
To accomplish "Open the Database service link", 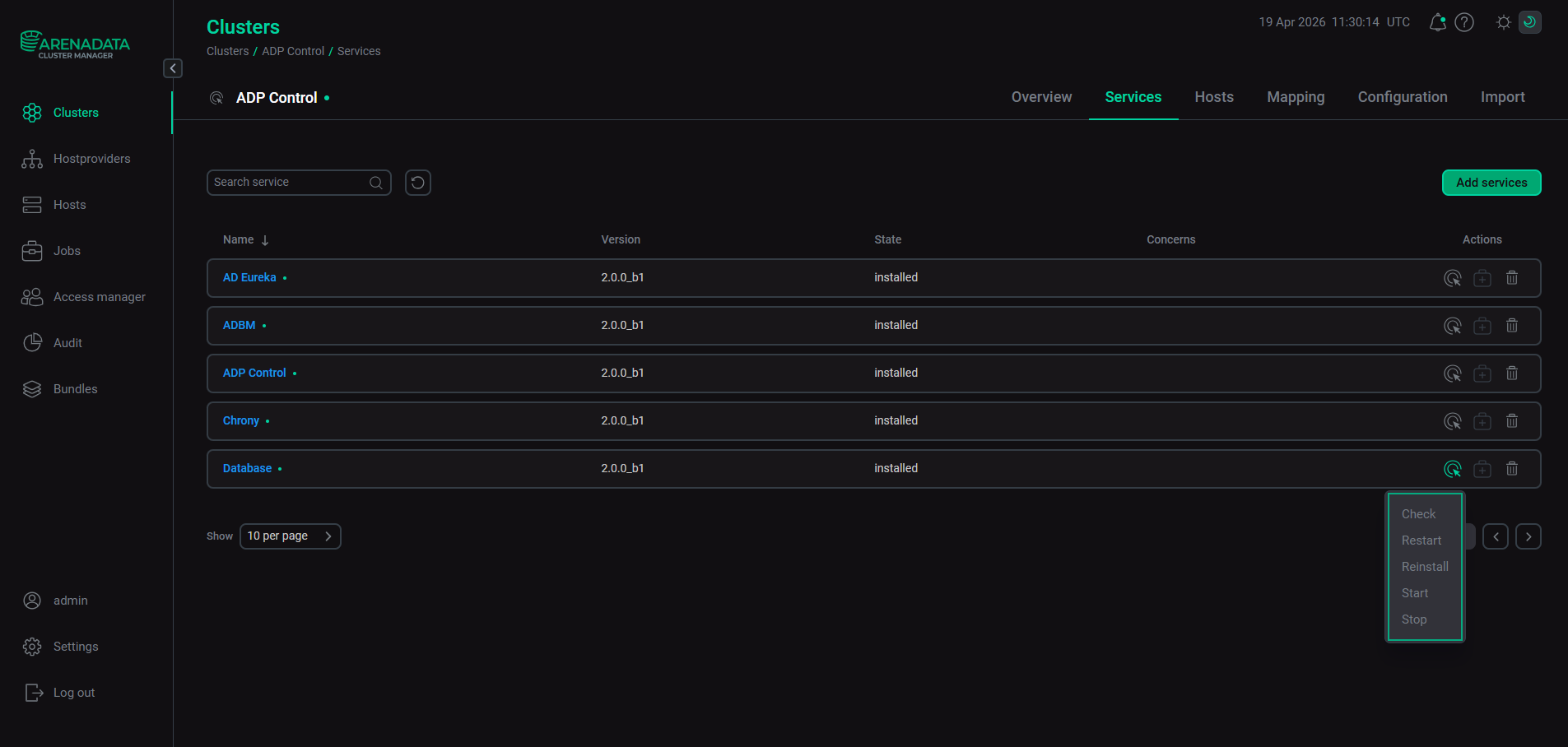I will click(247, 469).
